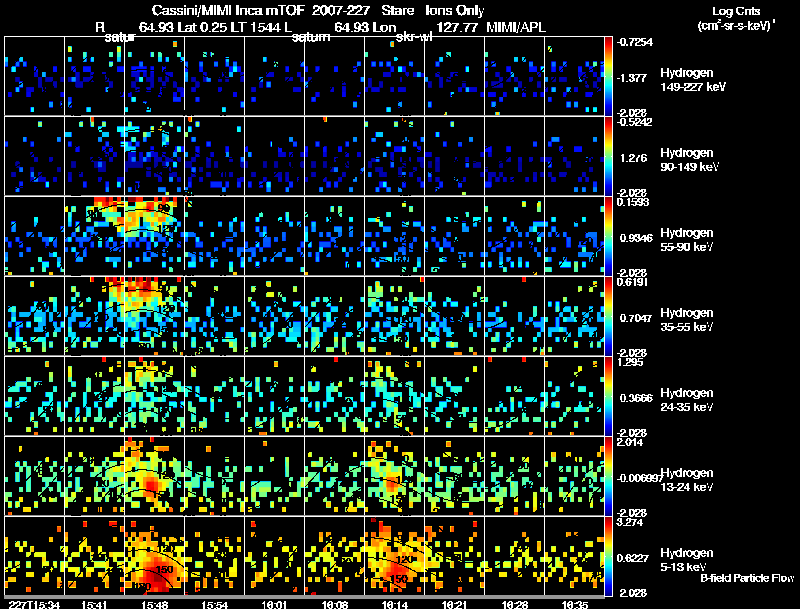The image size is (800, 609).
Task: Click the '15:54' time axis label
Action: pyautogui.click(x=214, y=604)
